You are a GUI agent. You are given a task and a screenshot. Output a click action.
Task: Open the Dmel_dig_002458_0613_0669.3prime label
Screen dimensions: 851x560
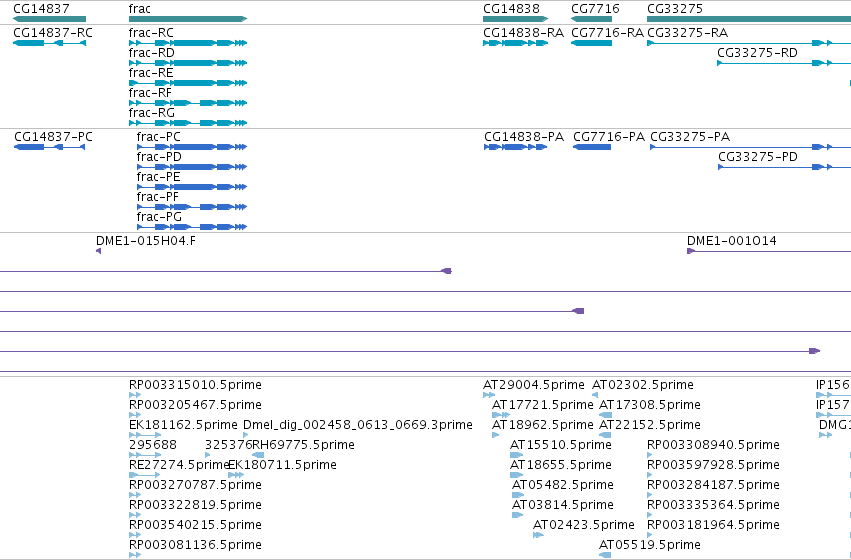pos(358,424)
